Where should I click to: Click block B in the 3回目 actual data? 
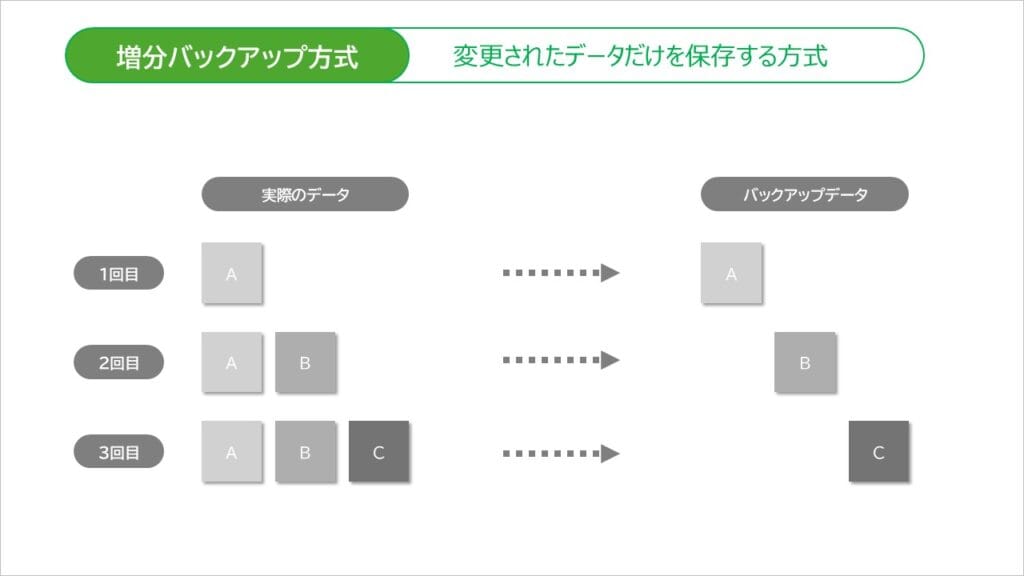305,452
